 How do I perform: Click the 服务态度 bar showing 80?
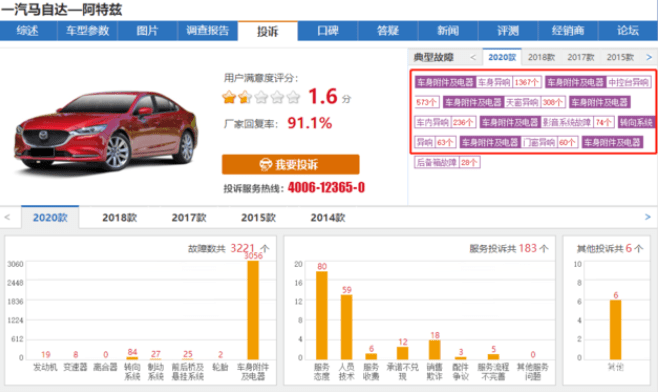(x=322, y=315)
